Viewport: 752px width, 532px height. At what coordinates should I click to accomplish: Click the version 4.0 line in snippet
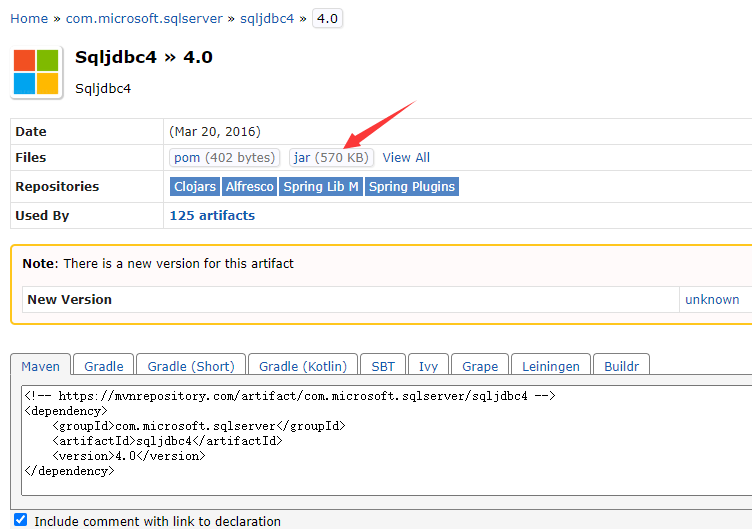click(129, 455)
